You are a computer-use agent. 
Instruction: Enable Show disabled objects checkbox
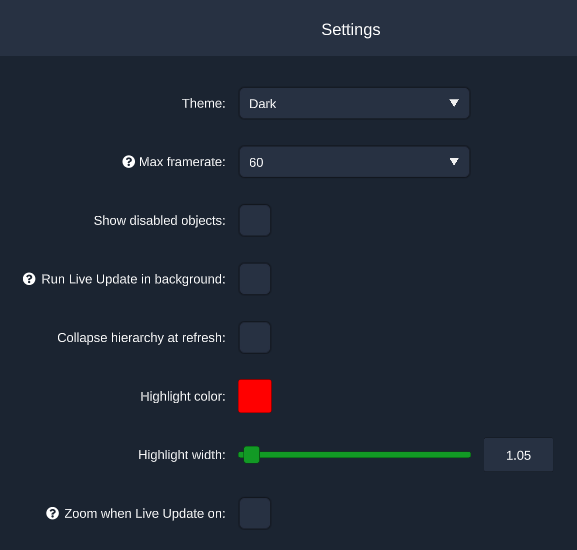255,220
